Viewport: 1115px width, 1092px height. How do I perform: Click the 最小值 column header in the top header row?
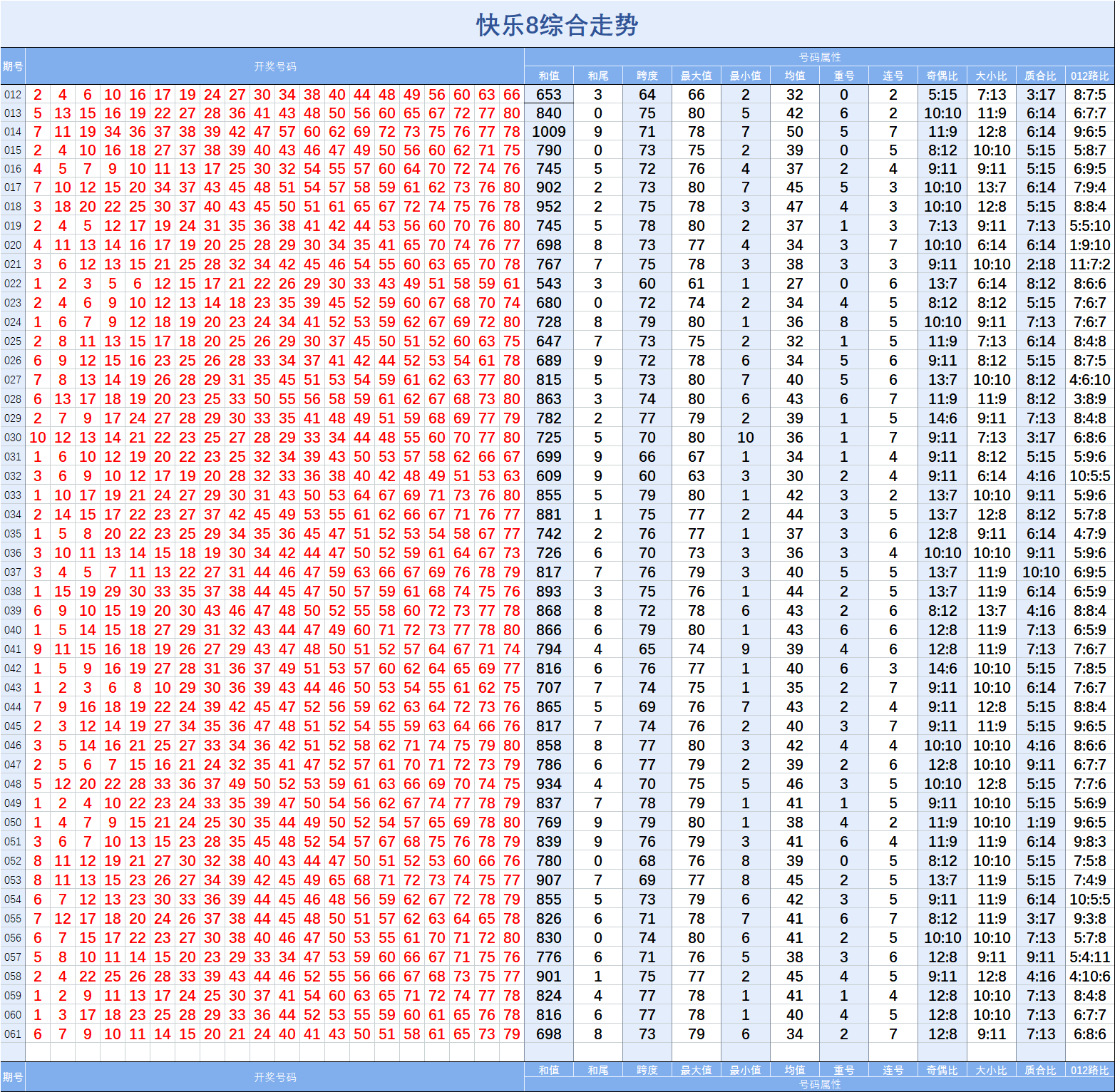pos(746,76)
